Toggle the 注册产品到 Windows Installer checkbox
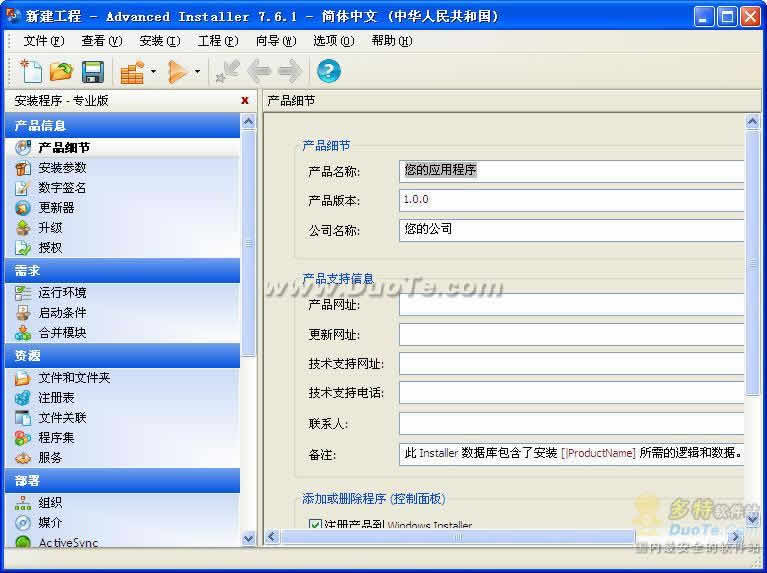The width and height of the screenshot is (767, 573). click(x=315, y=524)
